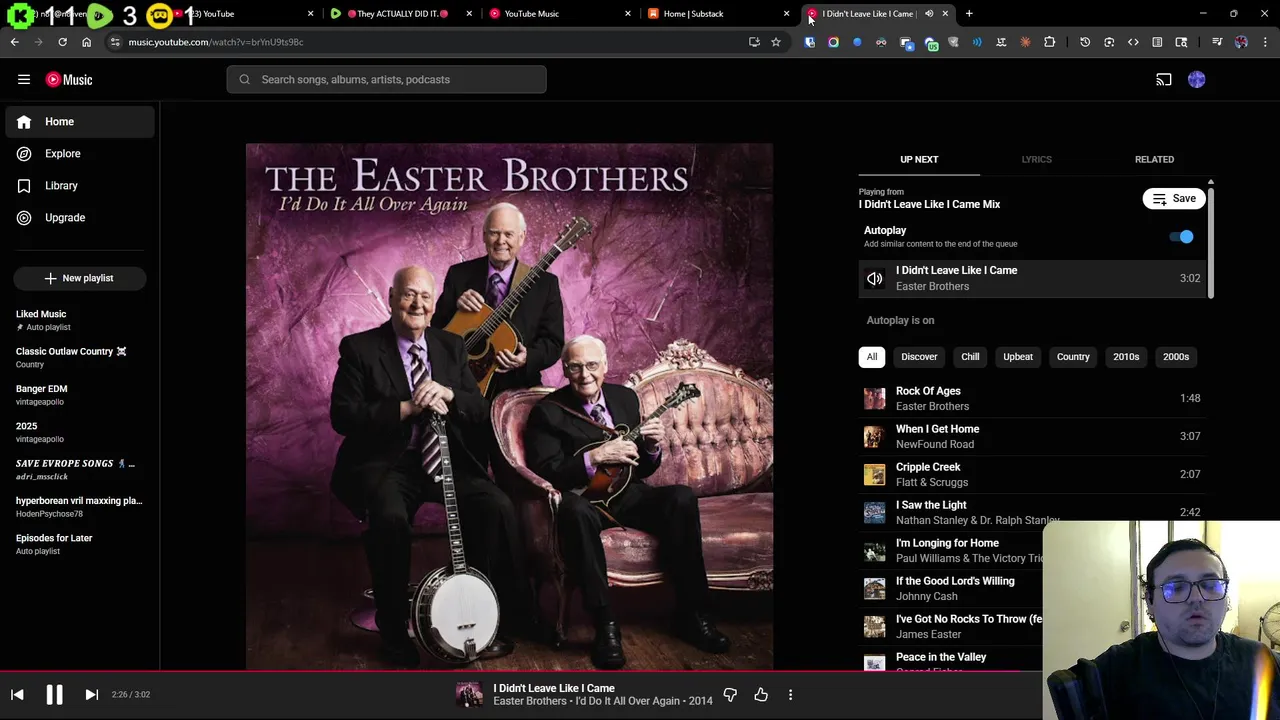Open the Library section
The width and height of the screenshot is (1280, 720).
[x=80, y=186]
